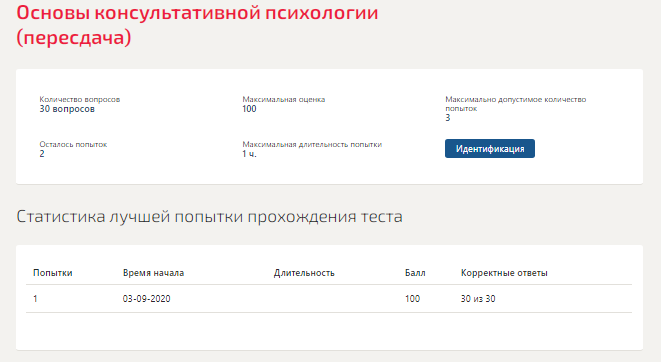Click the Попытки column header
The width and height of the screenshot is (661, 362).
[x=53, y=273]
